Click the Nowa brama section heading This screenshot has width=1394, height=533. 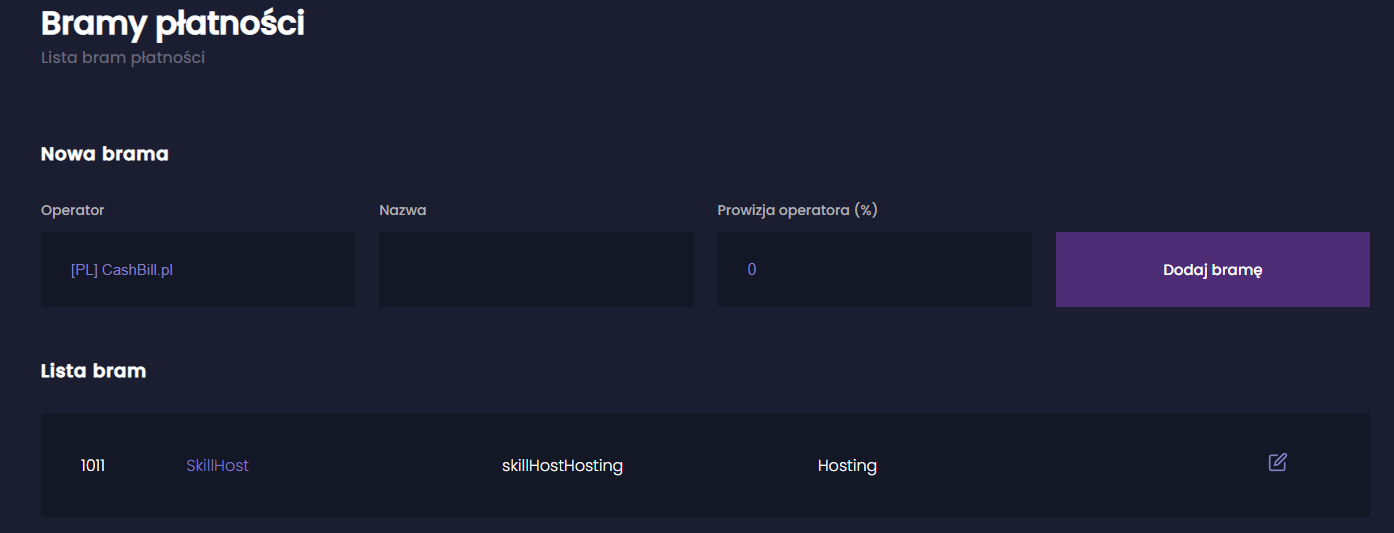point(104,154)
